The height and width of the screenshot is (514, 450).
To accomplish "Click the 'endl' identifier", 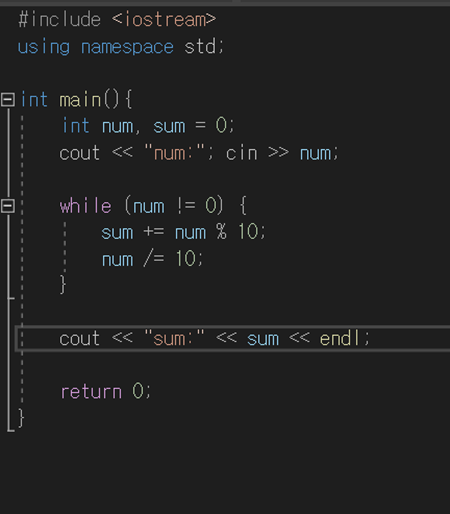I will [x=340, y=338].
